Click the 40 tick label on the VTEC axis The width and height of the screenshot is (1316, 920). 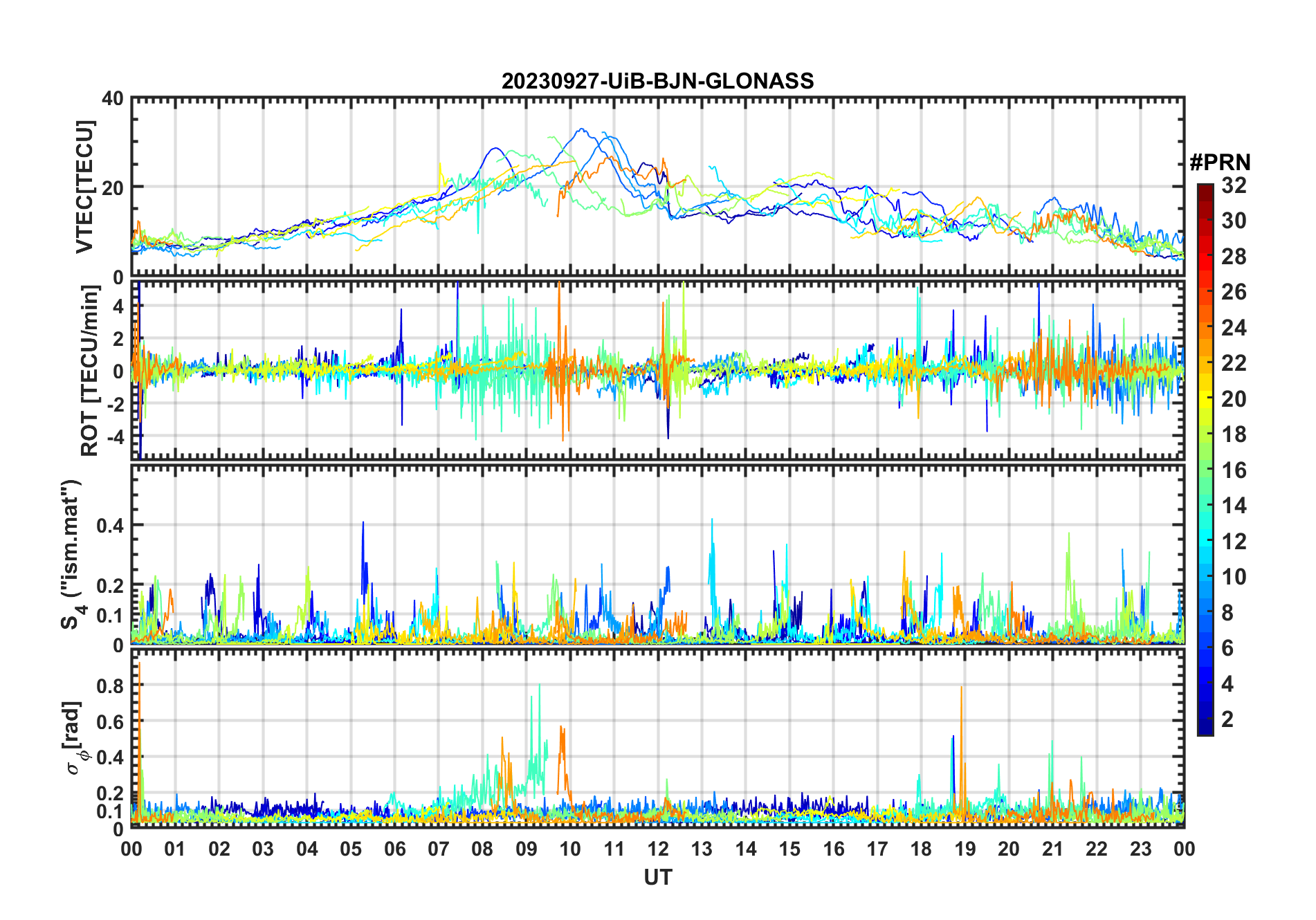[x=112, y=99]
